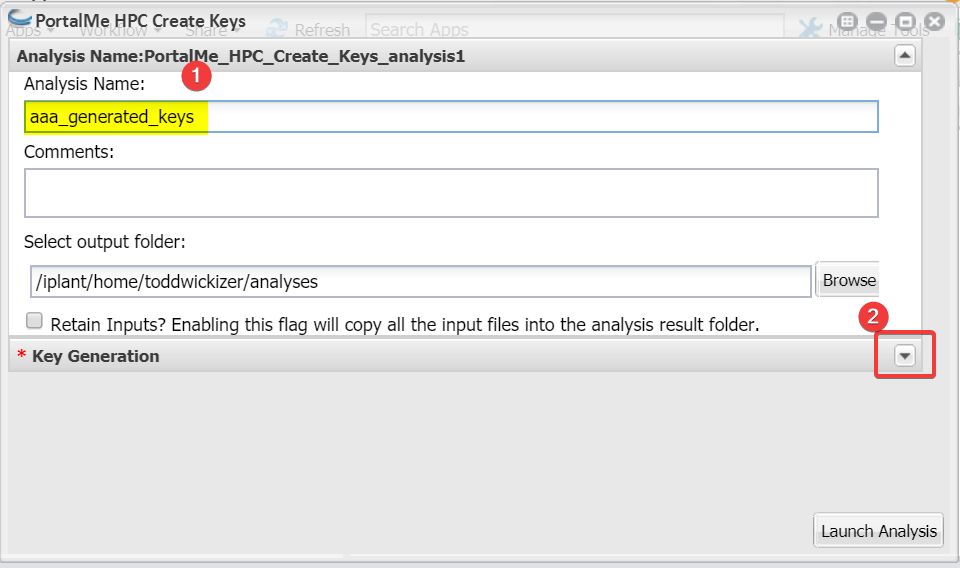Click the Launch Analysis button

[x=879, y=531]
